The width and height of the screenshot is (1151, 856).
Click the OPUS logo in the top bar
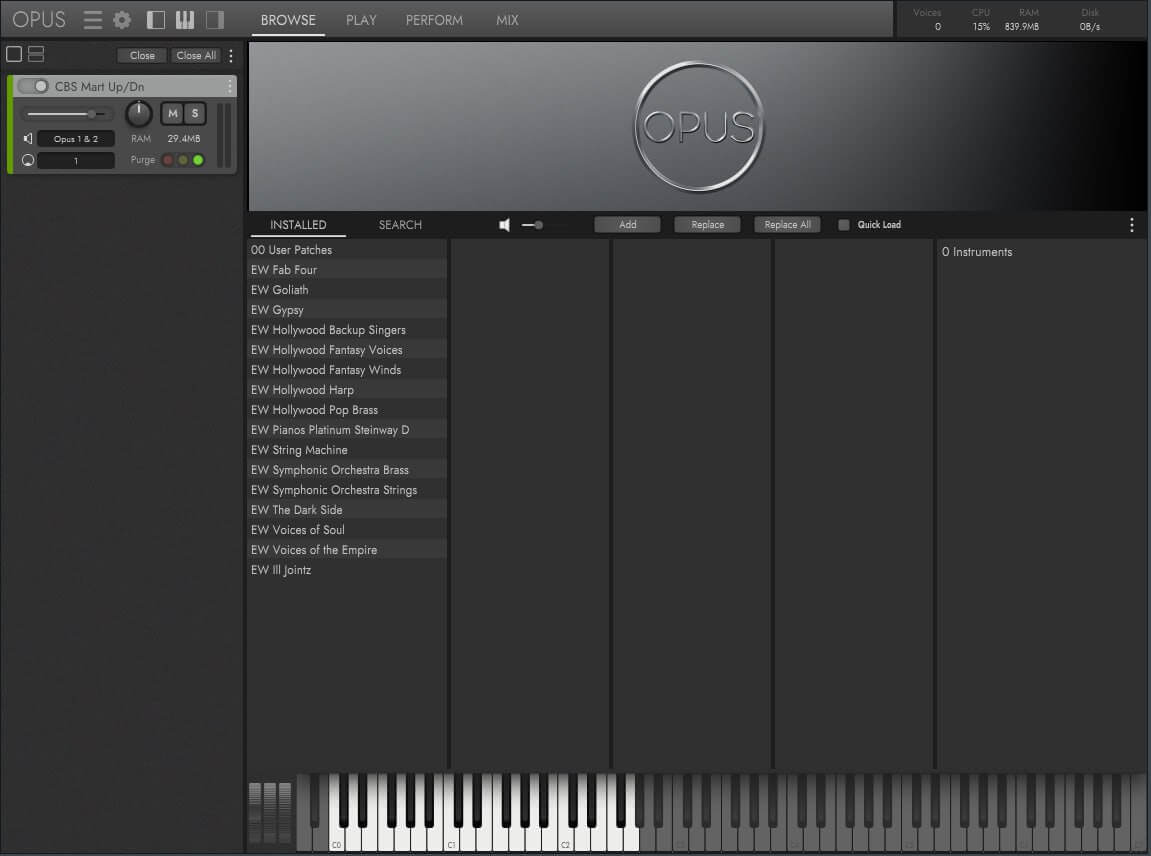(39, 19)
